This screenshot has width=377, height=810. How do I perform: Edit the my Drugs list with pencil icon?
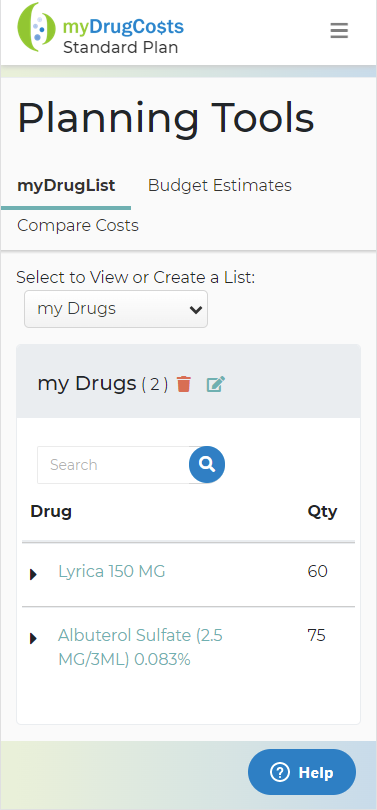[216, 384]
